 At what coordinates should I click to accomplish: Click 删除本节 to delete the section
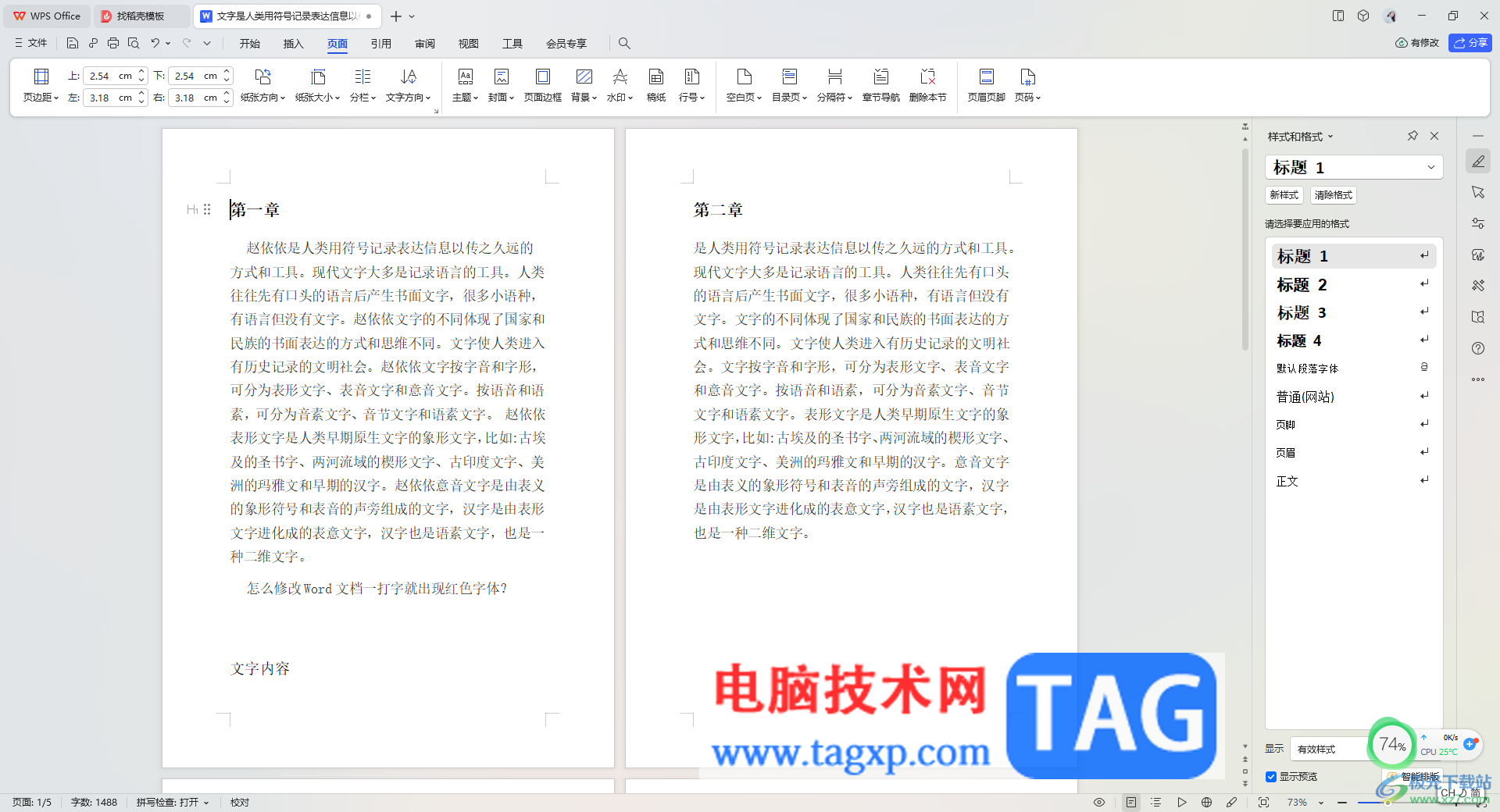point(927,85)
